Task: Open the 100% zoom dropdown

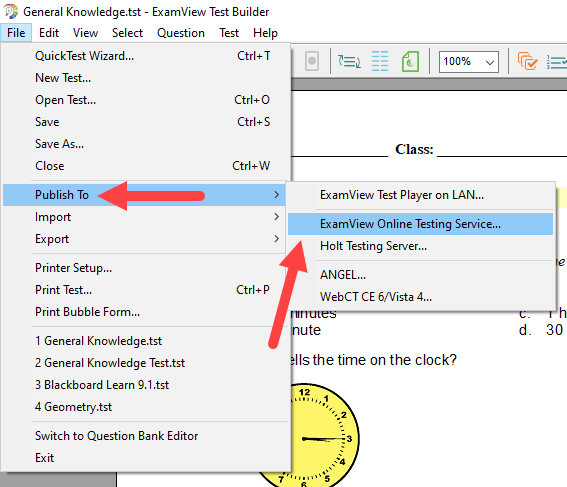Action: click(469, 62)
